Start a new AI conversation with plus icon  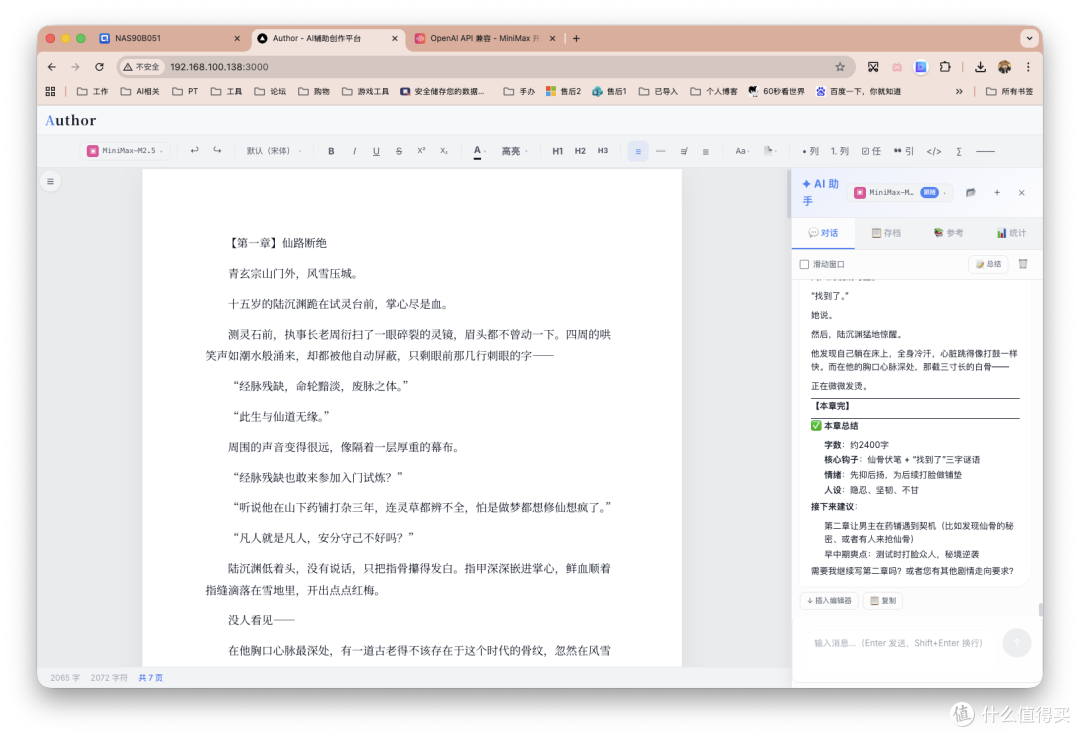[997, 193]
